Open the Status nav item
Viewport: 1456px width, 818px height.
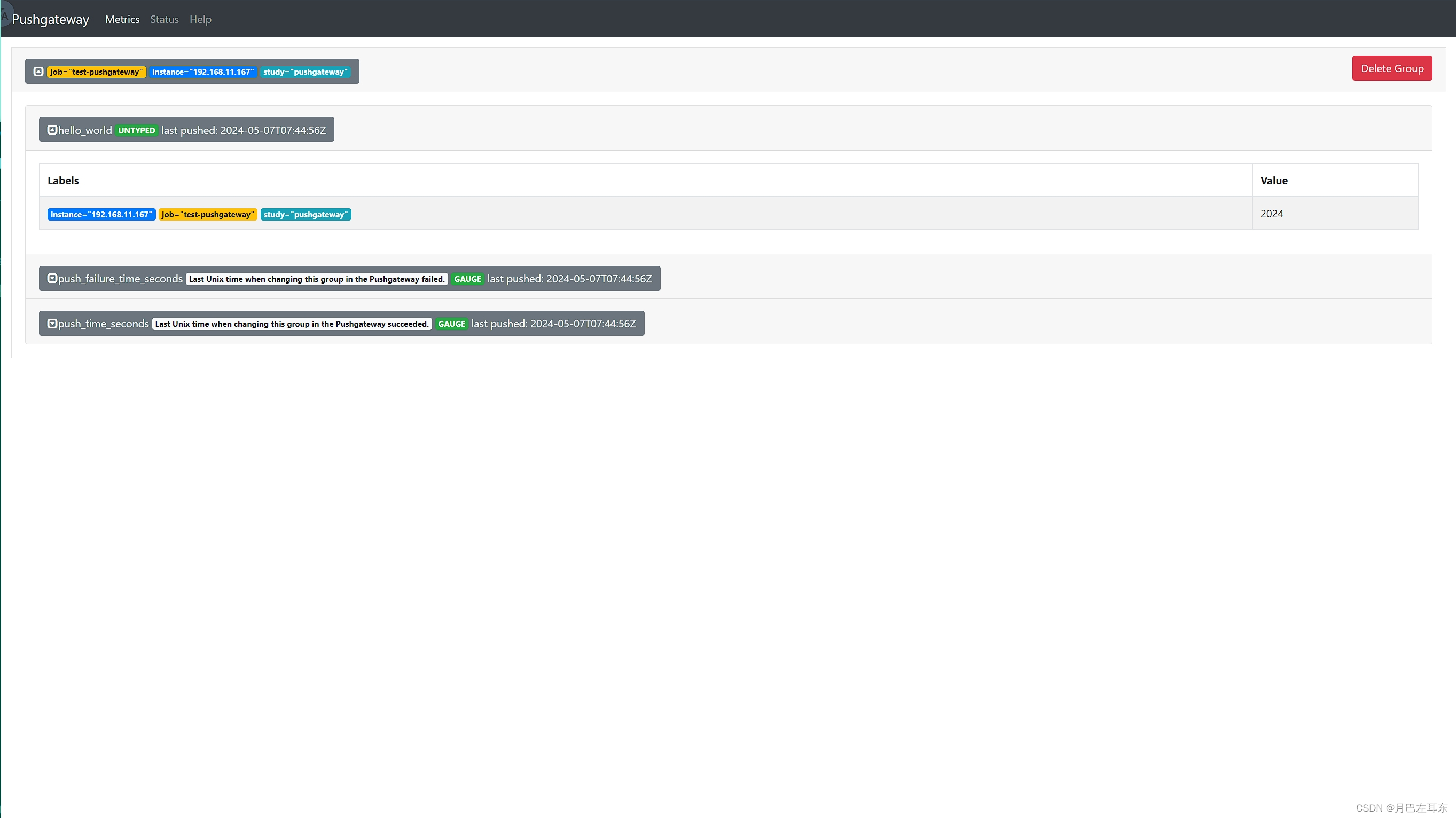tap(165, 19)
